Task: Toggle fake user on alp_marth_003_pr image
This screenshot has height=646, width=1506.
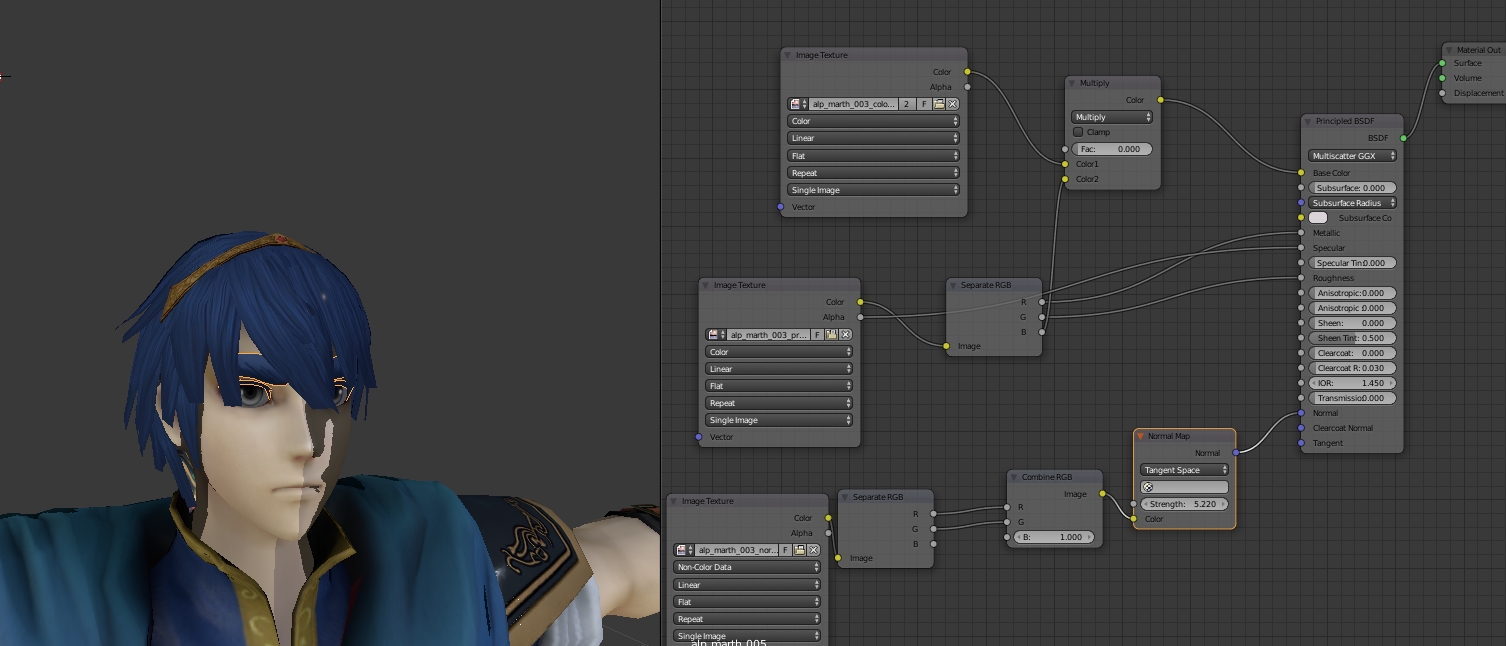Action: [x=818, y=335]
